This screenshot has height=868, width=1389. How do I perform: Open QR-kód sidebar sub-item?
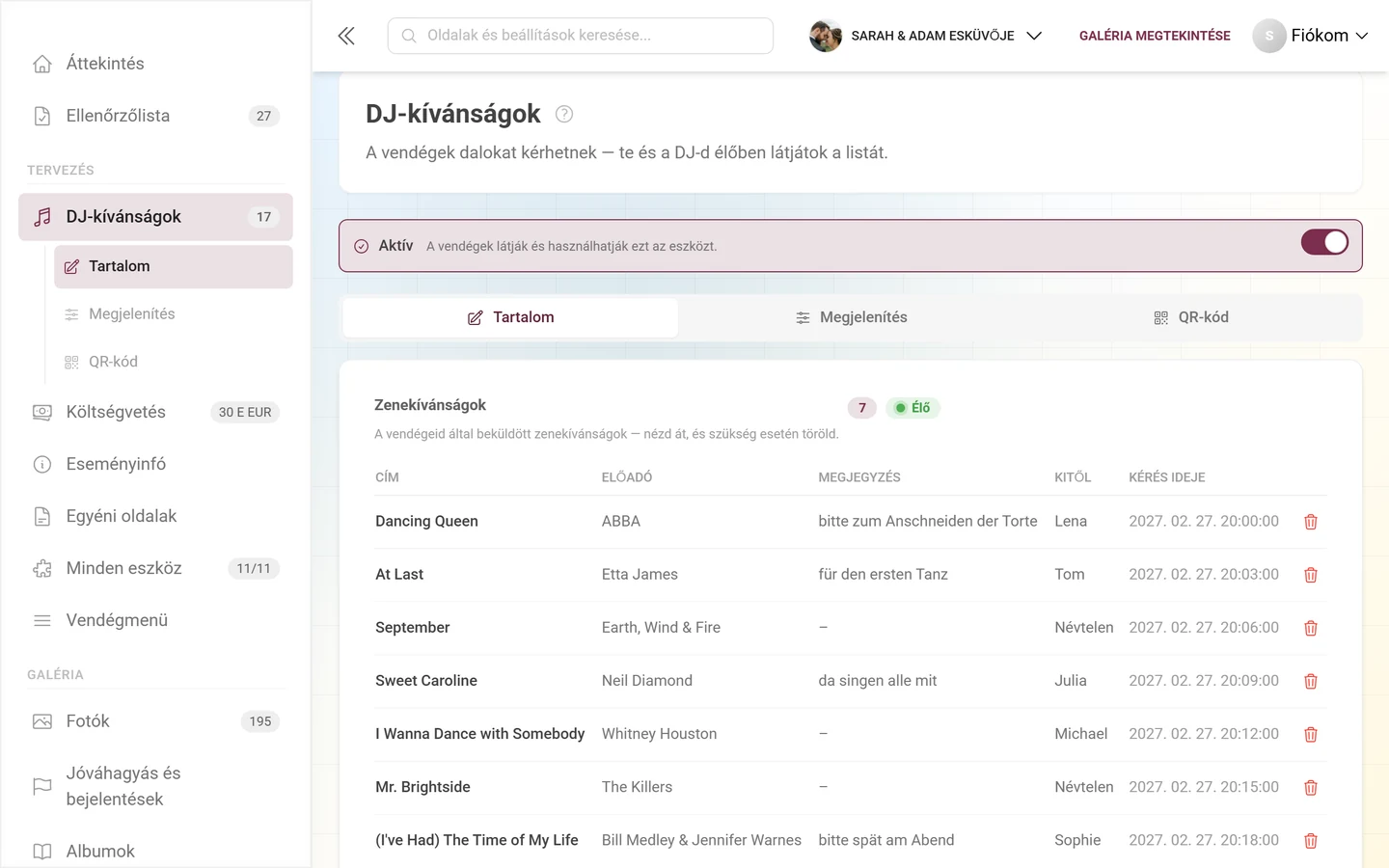(174, 362)
